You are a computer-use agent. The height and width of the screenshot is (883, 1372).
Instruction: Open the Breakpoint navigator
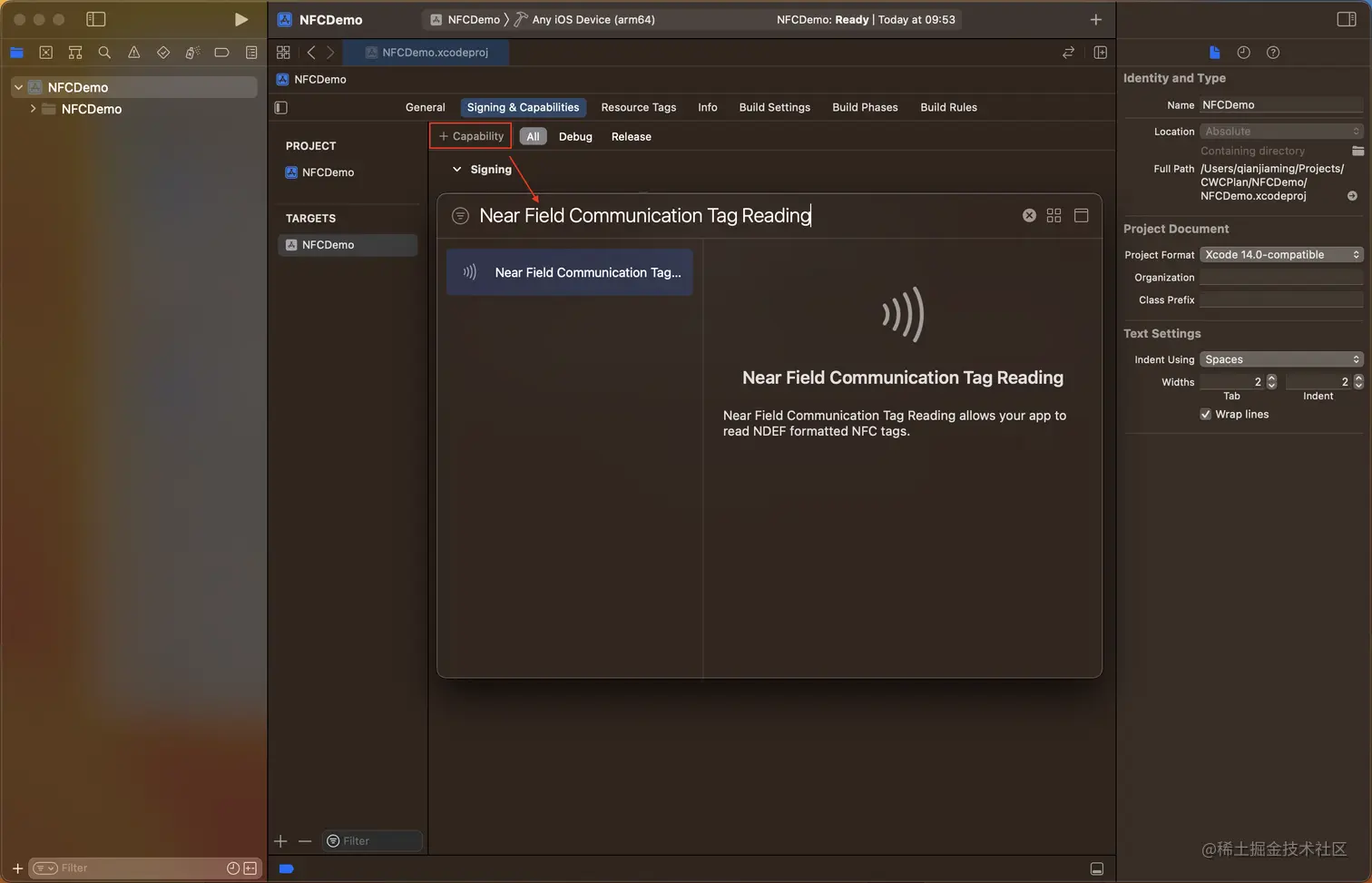(x=221, y=53)
